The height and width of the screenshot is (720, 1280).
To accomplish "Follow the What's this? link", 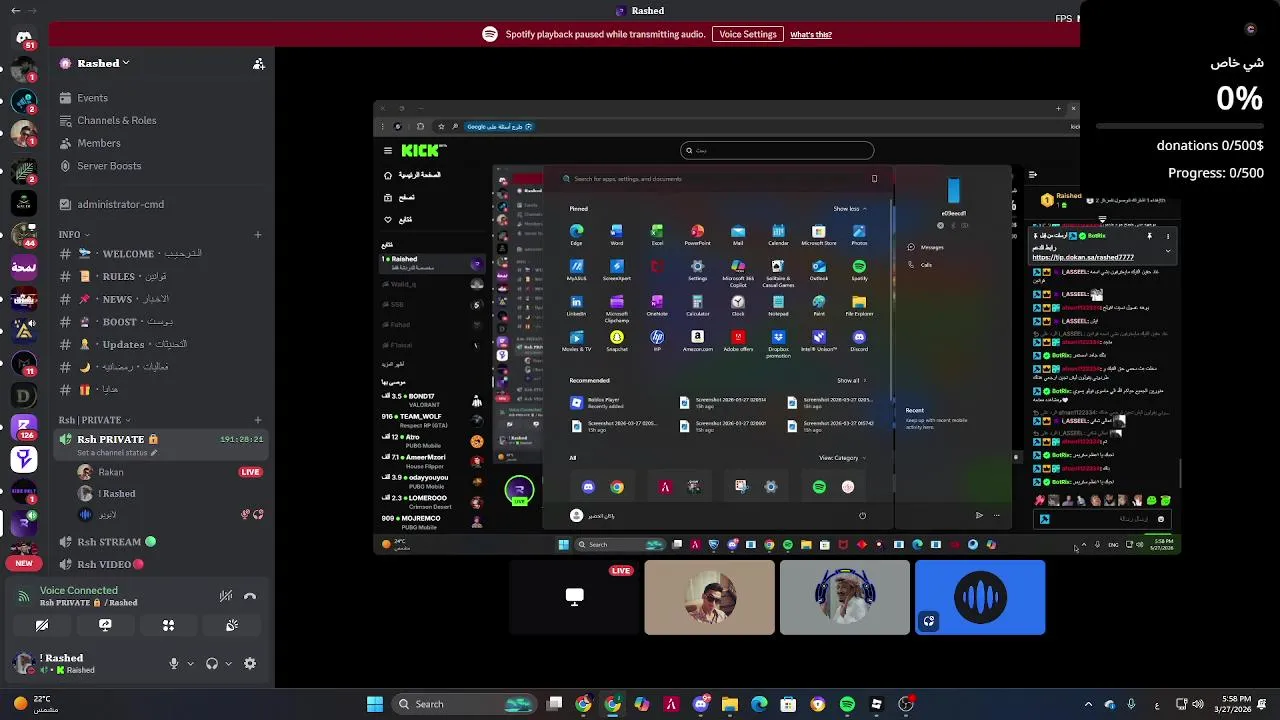I will (811, 35).
